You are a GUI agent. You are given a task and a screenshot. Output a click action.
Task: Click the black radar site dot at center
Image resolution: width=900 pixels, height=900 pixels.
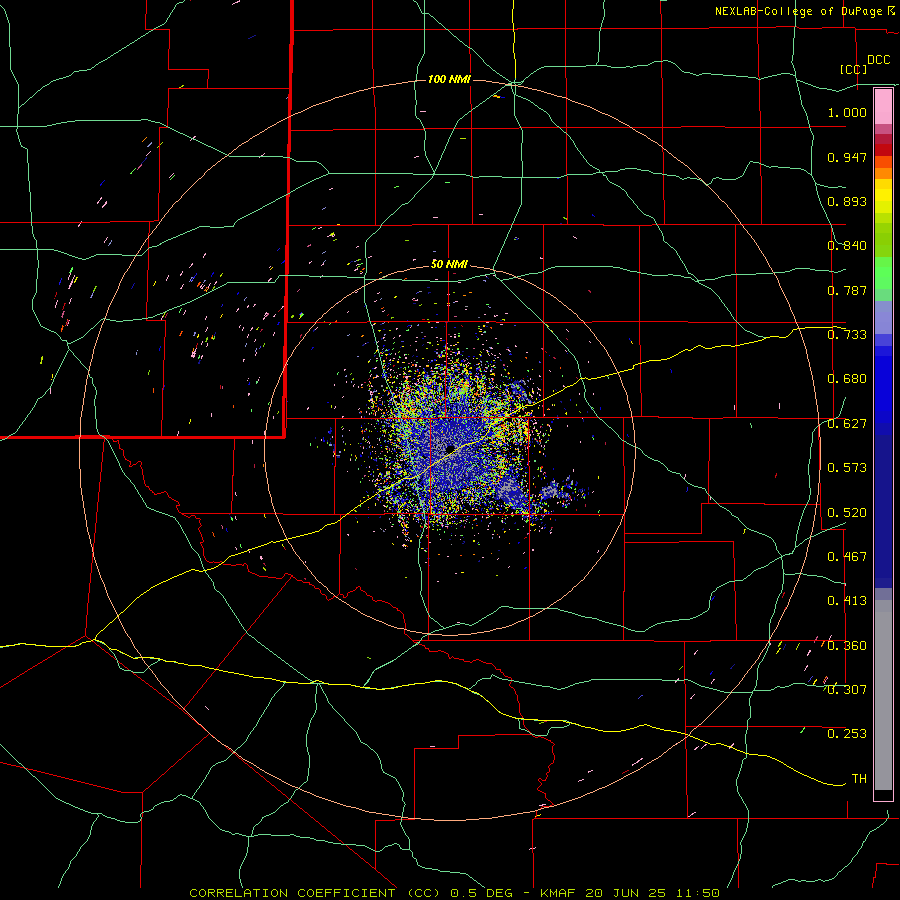click(450, 448)
